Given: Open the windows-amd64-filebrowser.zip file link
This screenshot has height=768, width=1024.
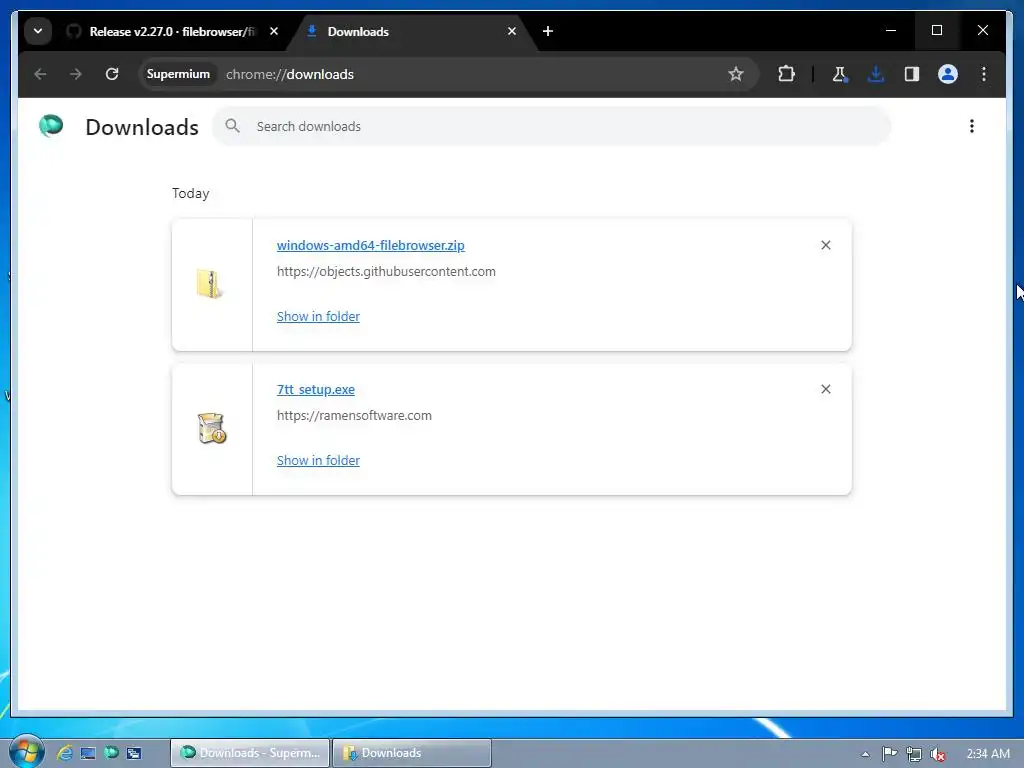Looking at the screenshot, I should coord(370,246).
